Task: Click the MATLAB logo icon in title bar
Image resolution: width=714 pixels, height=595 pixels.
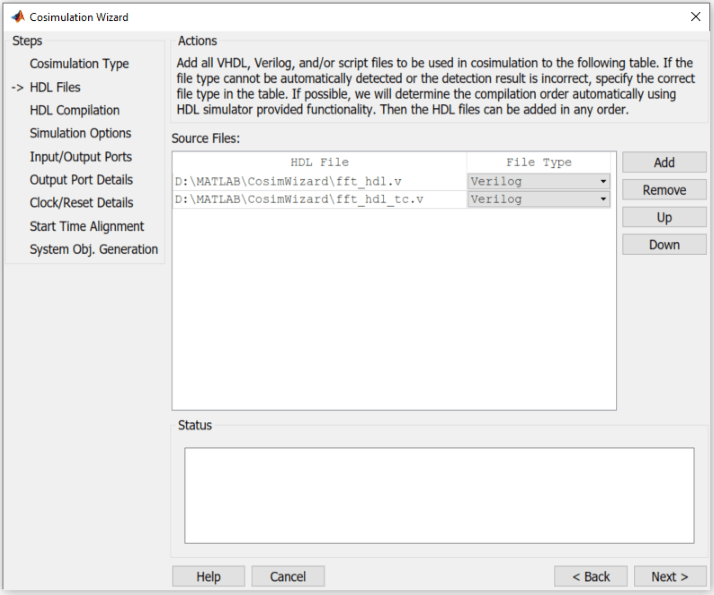Action: tap(16, 17)
